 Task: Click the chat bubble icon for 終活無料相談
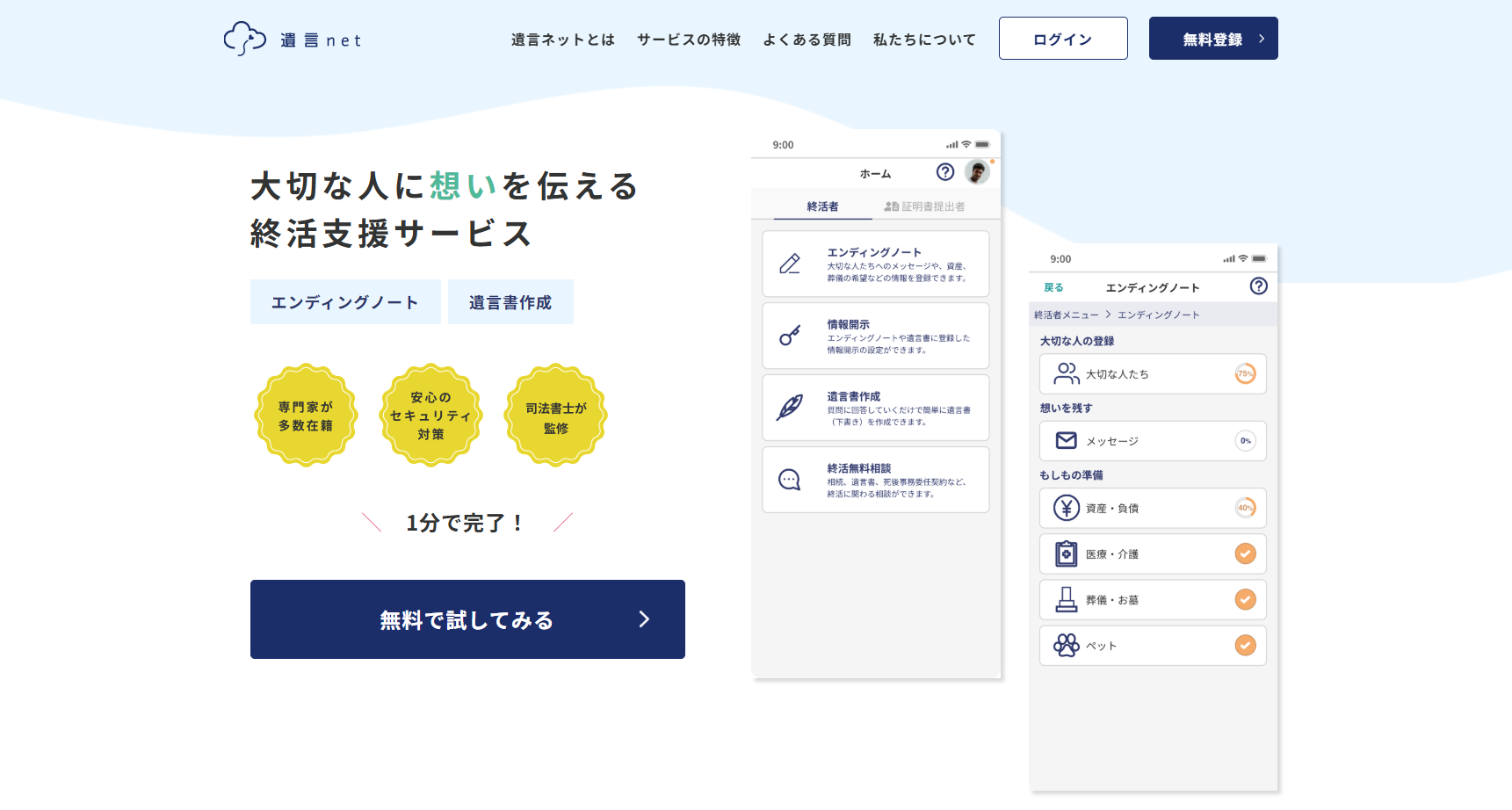790,480
